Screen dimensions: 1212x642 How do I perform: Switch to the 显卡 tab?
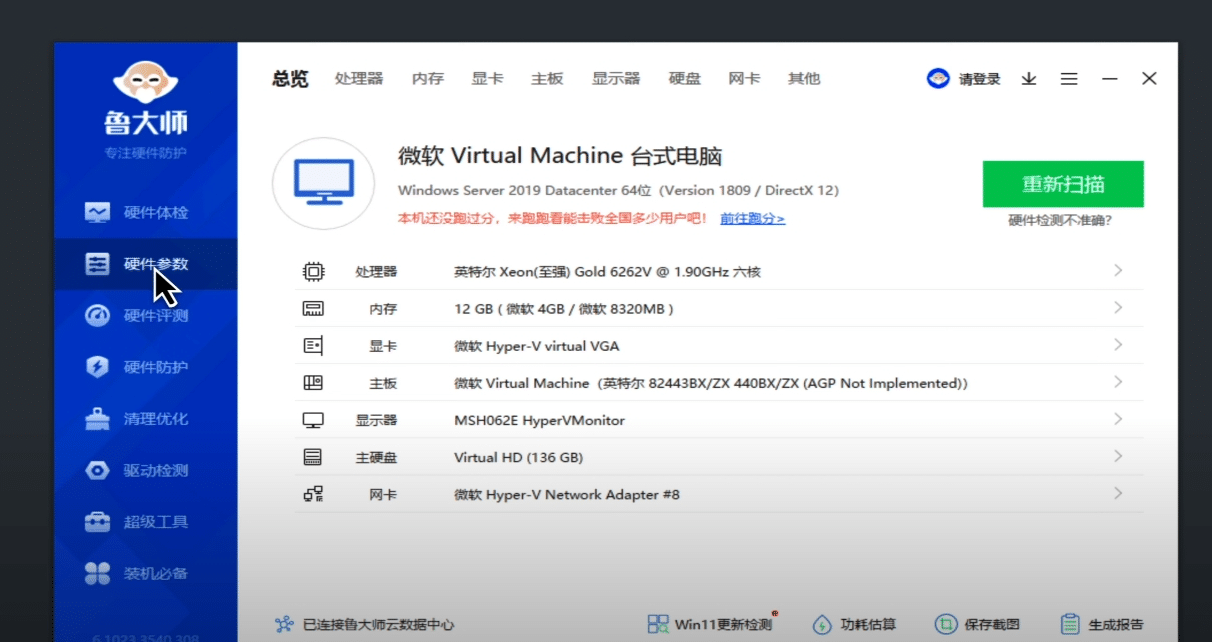coord(488,79)
